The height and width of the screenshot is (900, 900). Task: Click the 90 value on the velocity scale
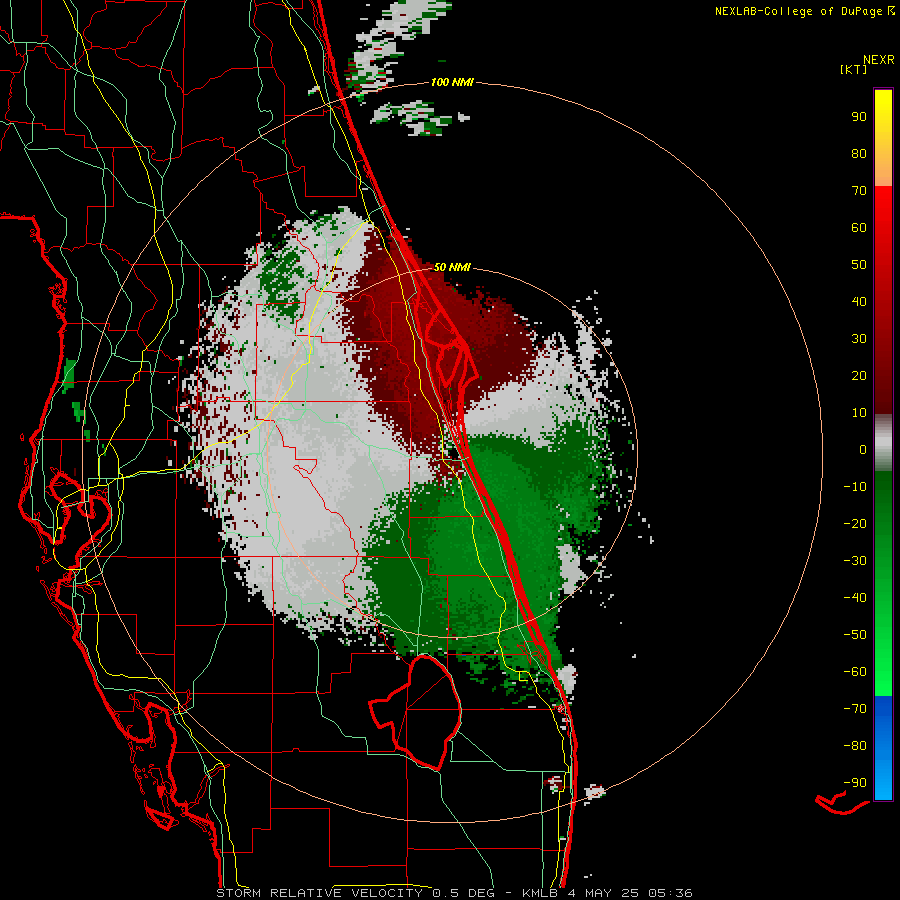tap(859, 117)
